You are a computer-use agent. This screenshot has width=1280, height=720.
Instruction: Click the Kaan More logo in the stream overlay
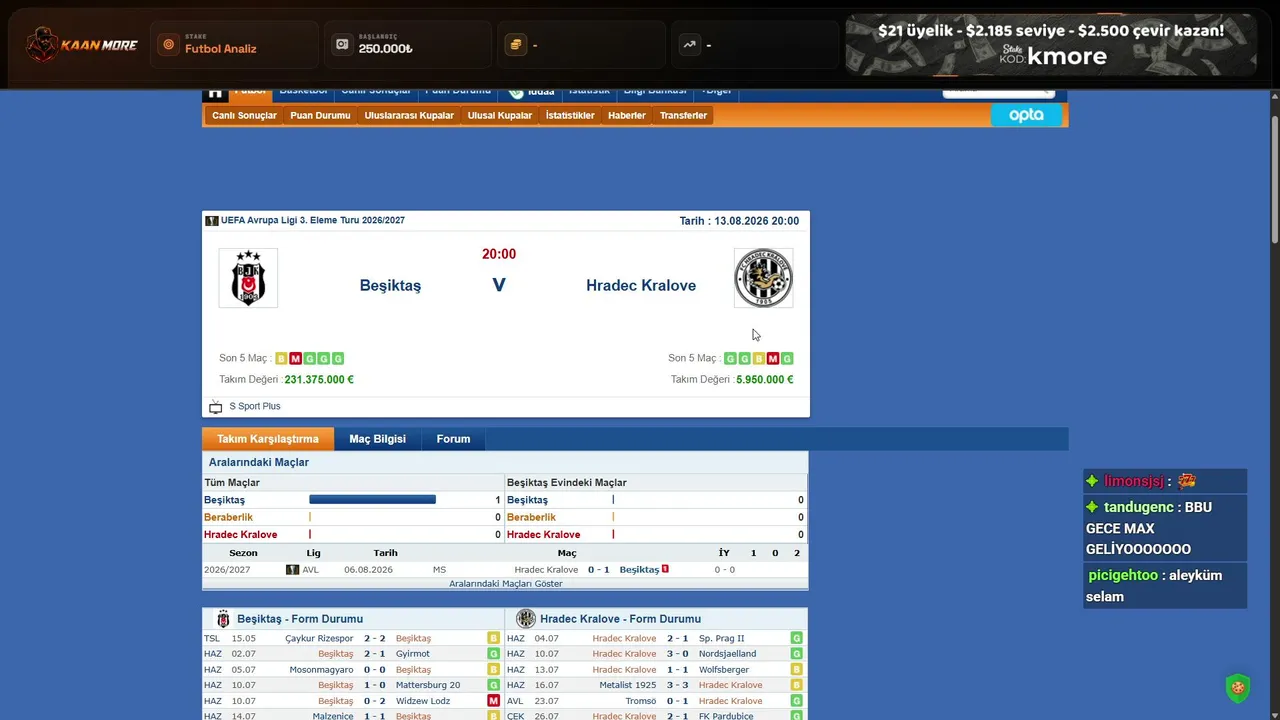[82, 45]
